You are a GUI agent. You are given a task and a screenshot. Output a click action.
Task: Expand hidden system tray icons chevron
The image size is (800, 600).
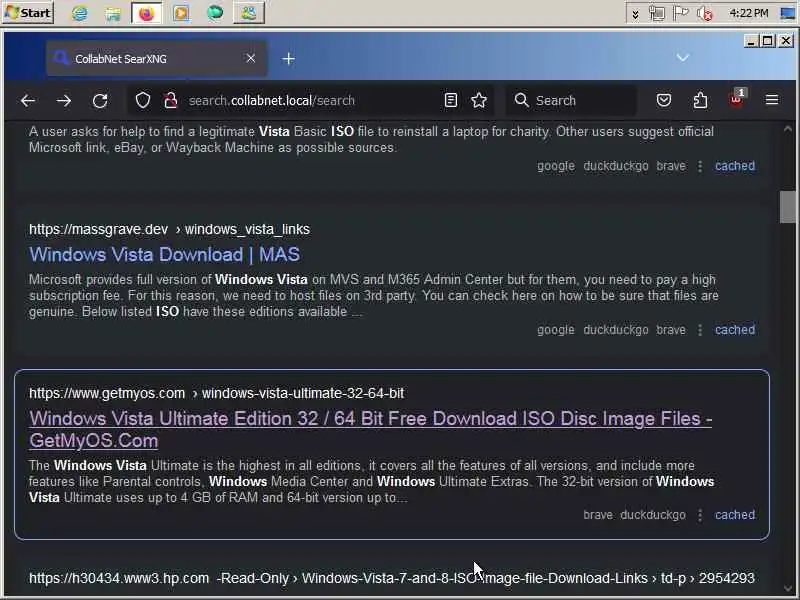(x=635, y=14)
